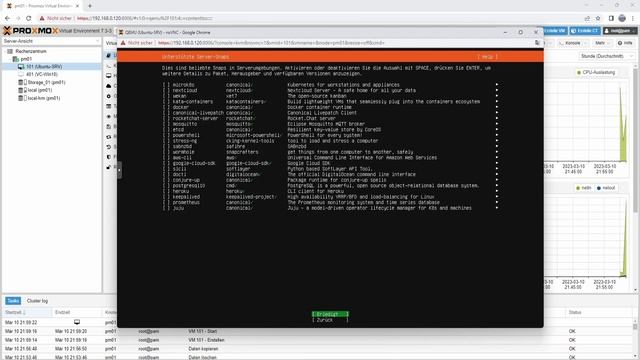Open the Chrome side panel icon
Screen dimensions: 640x360
point(611,18)
